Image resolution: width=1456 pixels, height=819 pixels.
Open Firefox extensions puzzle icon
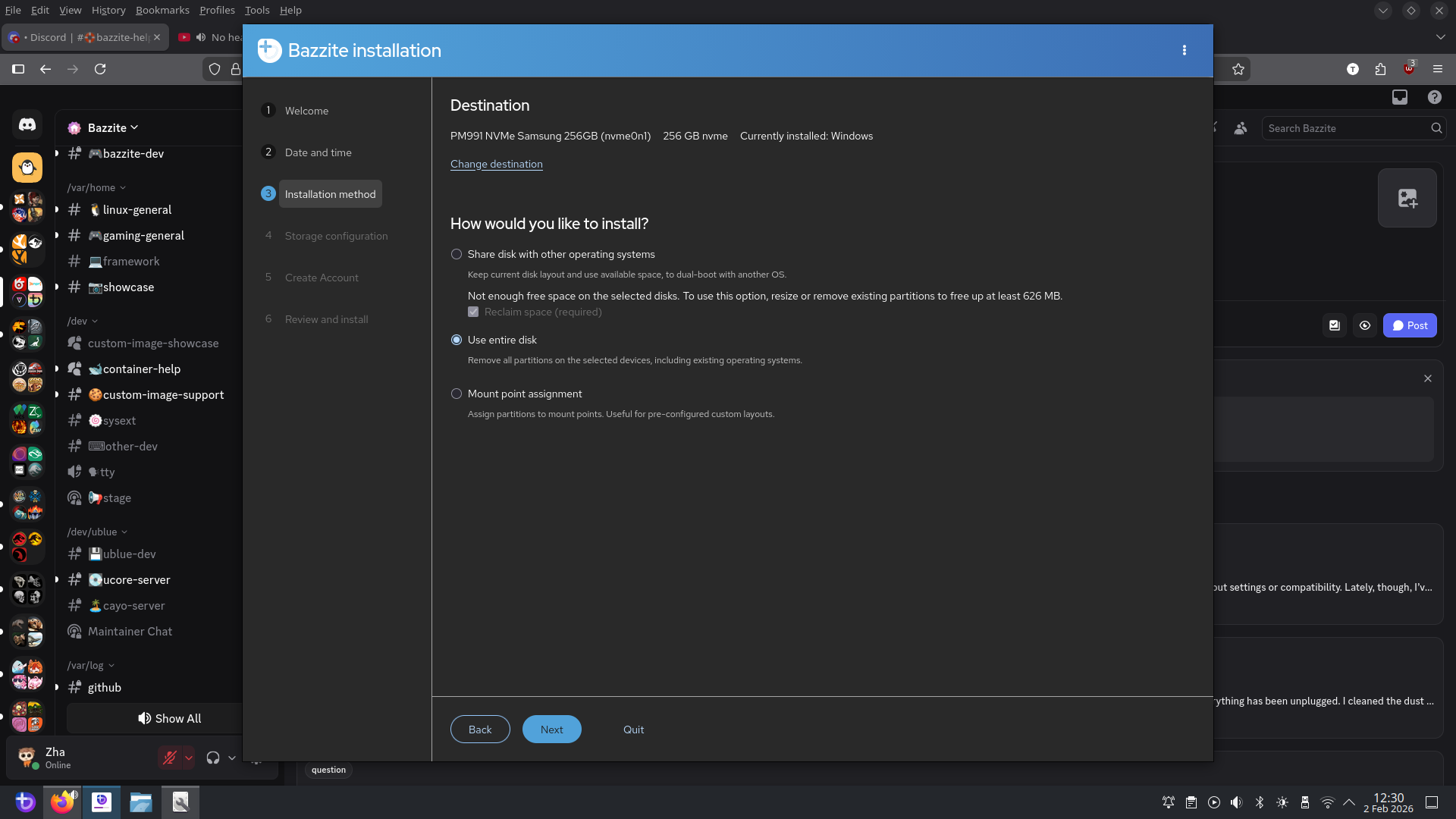coord(1380,69)
